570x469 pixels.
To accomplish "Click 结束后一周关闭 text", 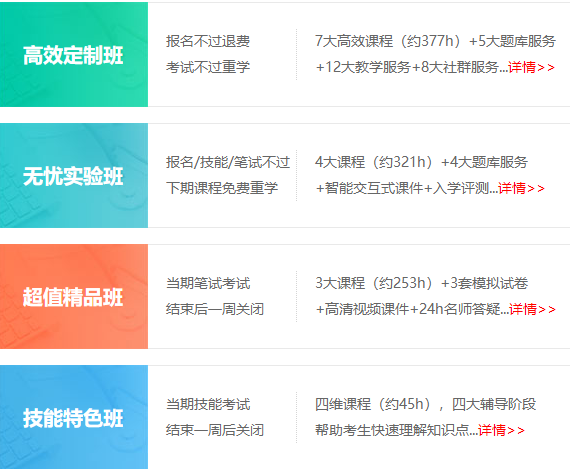I will [x=215, y=309].
